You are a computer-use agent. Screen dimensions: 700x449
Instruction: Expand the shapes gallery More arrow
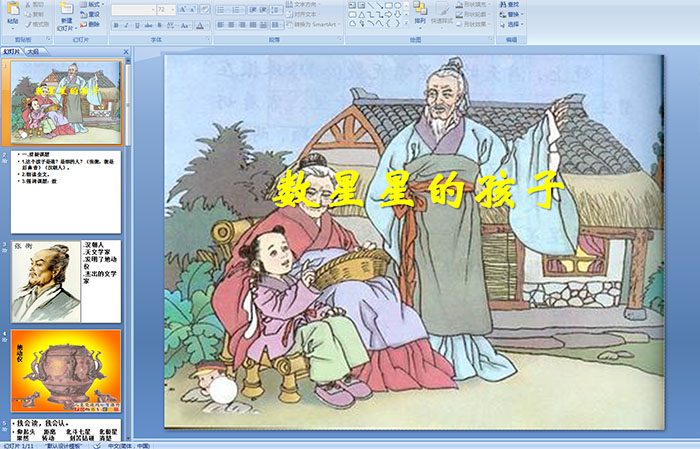click(x=406, y=23)
